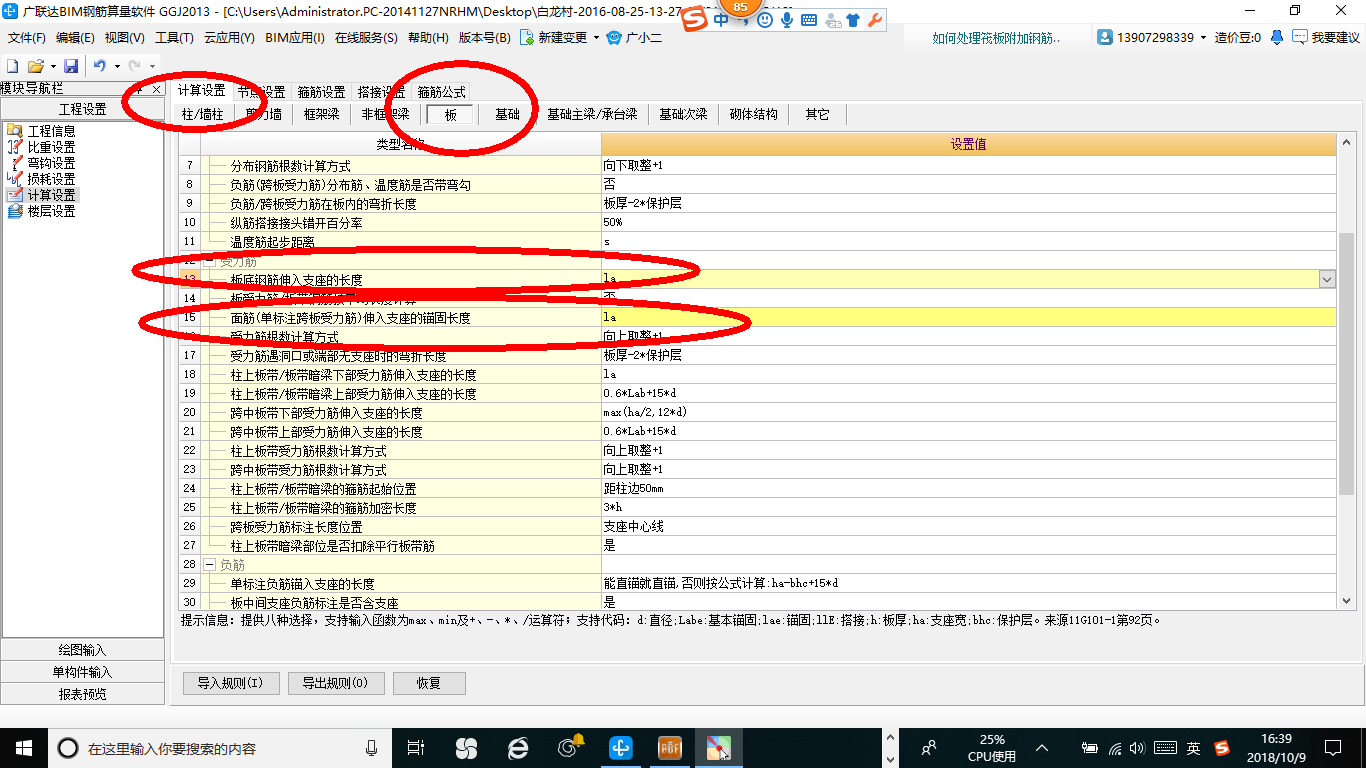Select row 10 value 50%
The height and width of the screenshot is (768, 1366).
click(968, 223)
